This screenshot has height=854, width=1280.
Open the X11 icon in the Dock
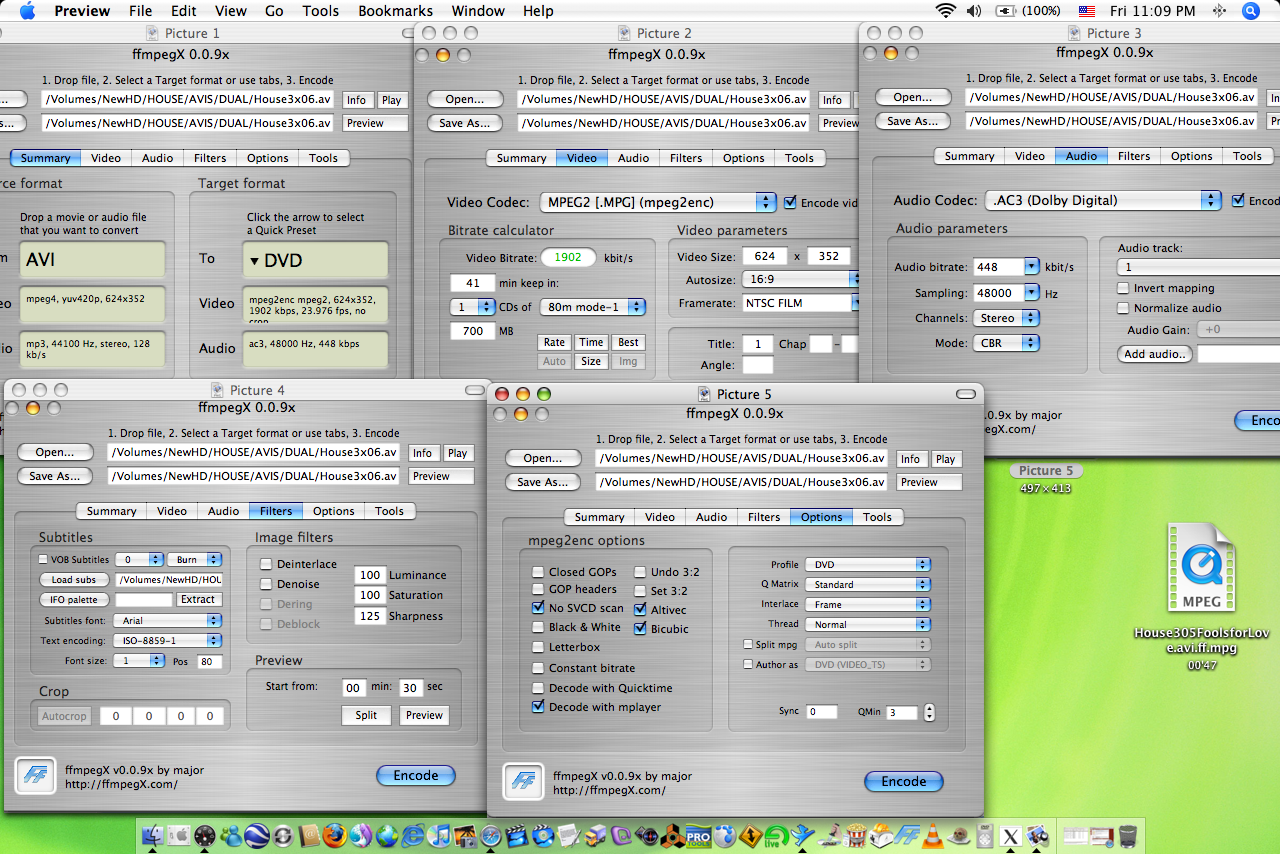click(1010, 834)
